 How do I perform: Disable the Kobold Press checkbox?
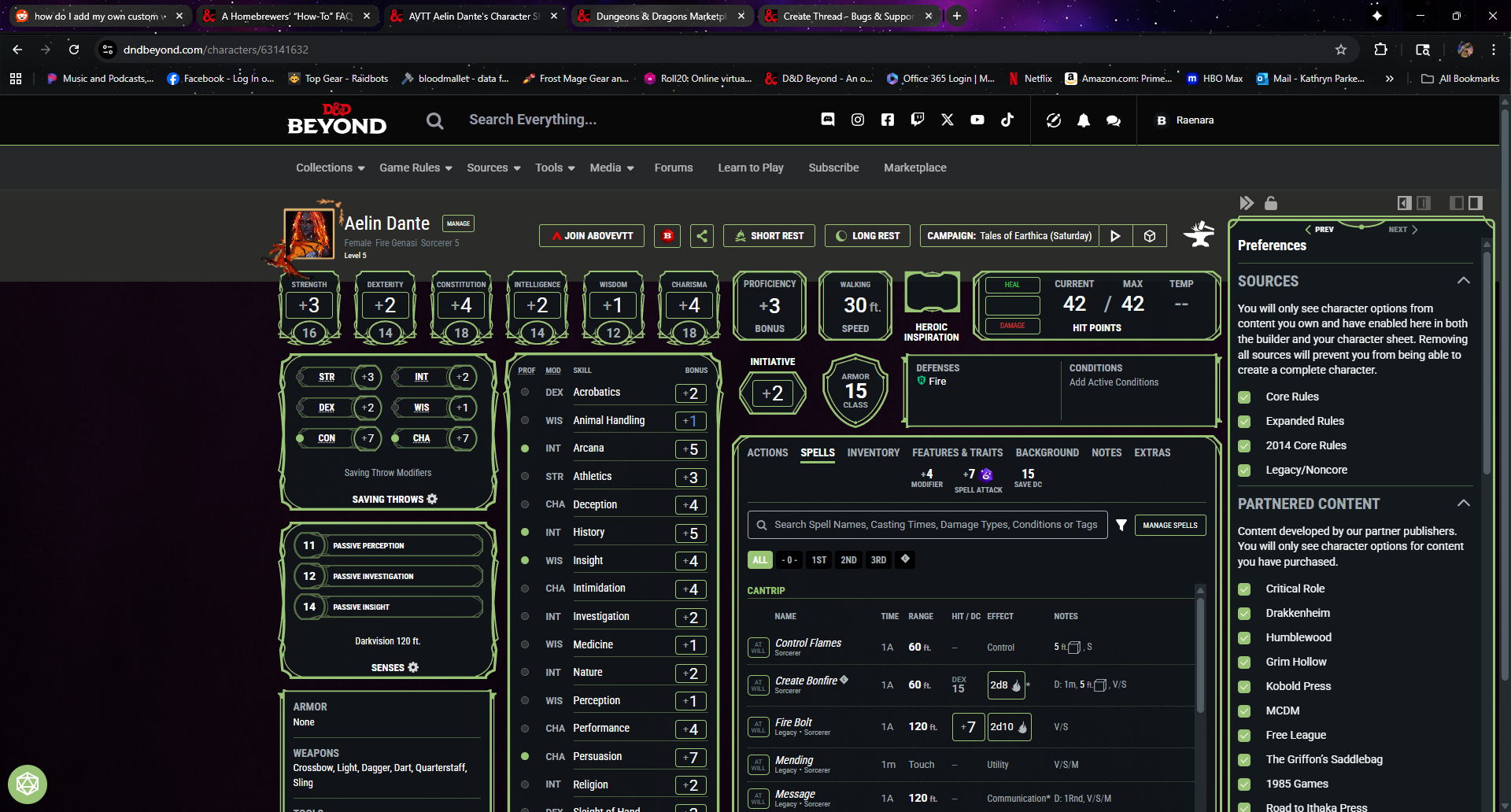click(1244, 687)
